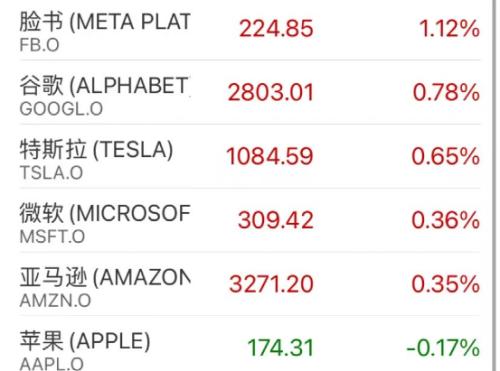Tap Amazon change 0.35%
Screen dimensions: 500x371
point(446,284)
